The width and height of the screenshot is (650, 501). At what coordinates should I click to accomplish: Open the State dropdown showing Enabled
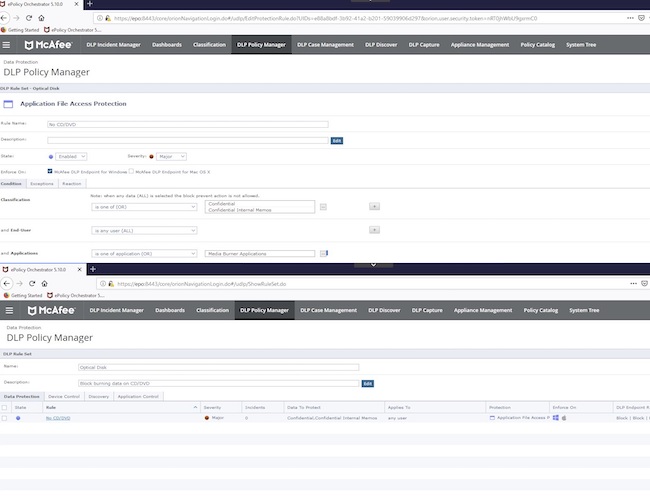[70, 156]
